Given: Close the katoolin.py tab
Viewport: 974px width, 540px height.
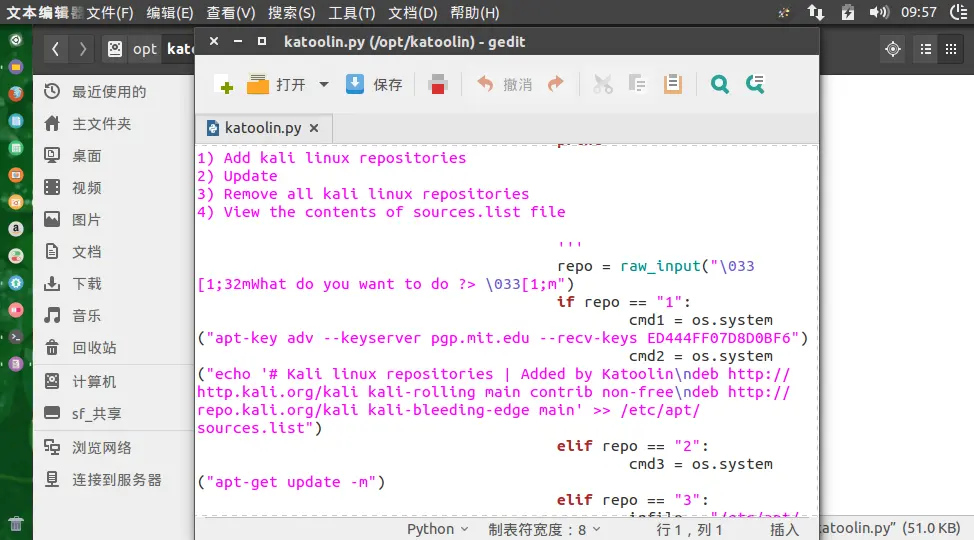Looking at the screenshot, I should (314, 128).
